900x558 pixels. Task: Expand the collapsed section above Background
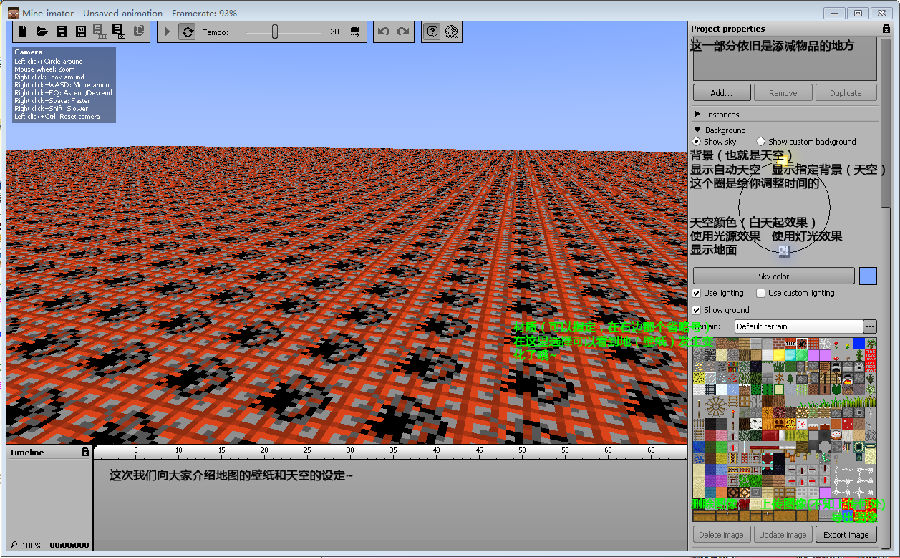click(x=697, y=114)
